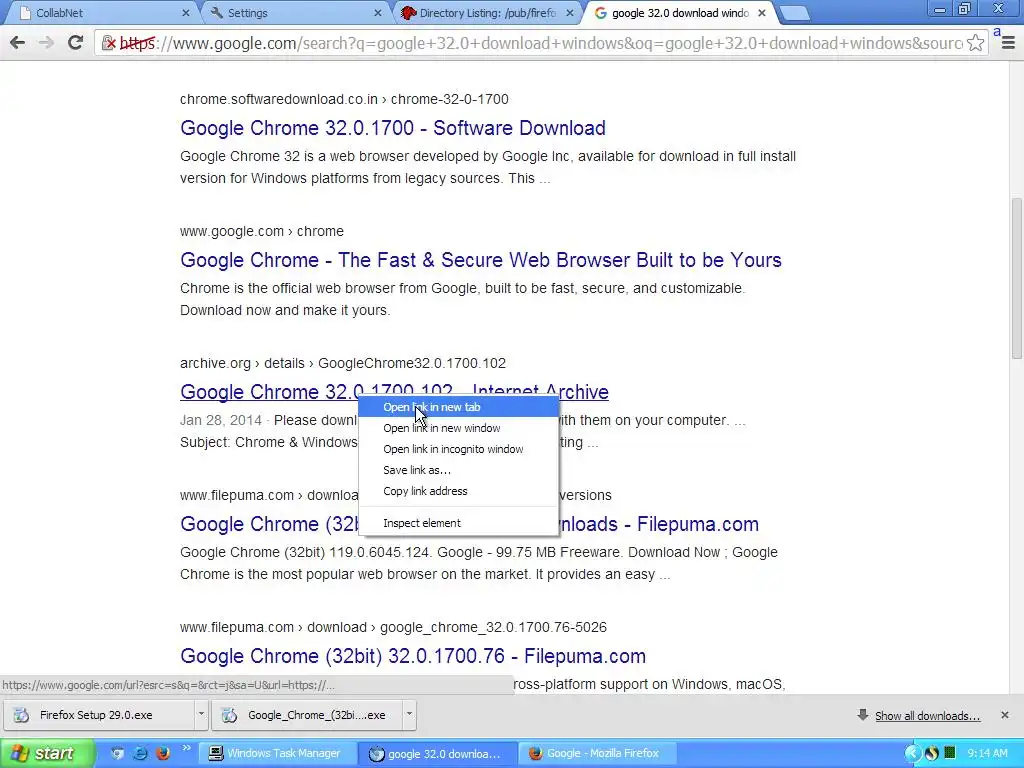Switch to Google - Mozilla Firefox taskbar button
This screenshot has width=1024, height=768.
coord(596,754)
